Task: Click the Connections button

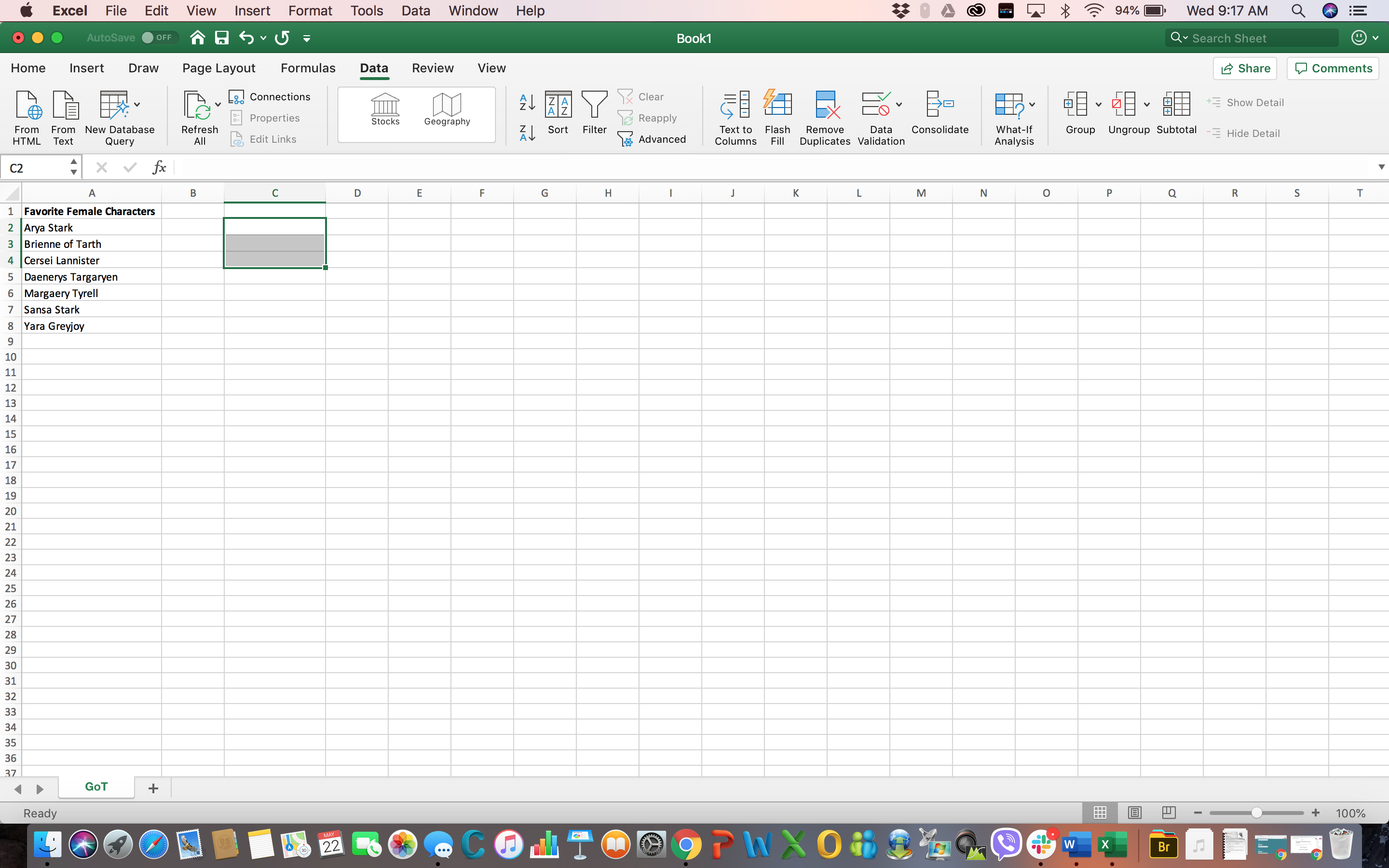Action: 271,97
